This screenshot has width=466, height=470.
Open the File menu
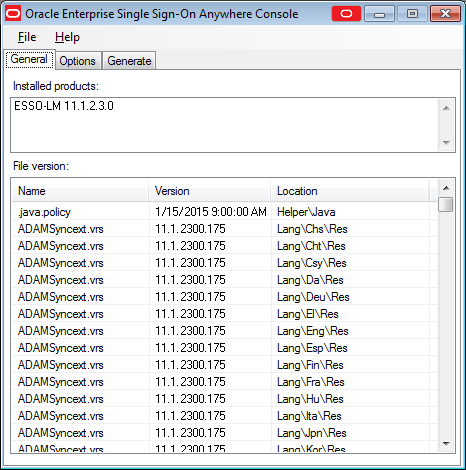tap(27, 37)
